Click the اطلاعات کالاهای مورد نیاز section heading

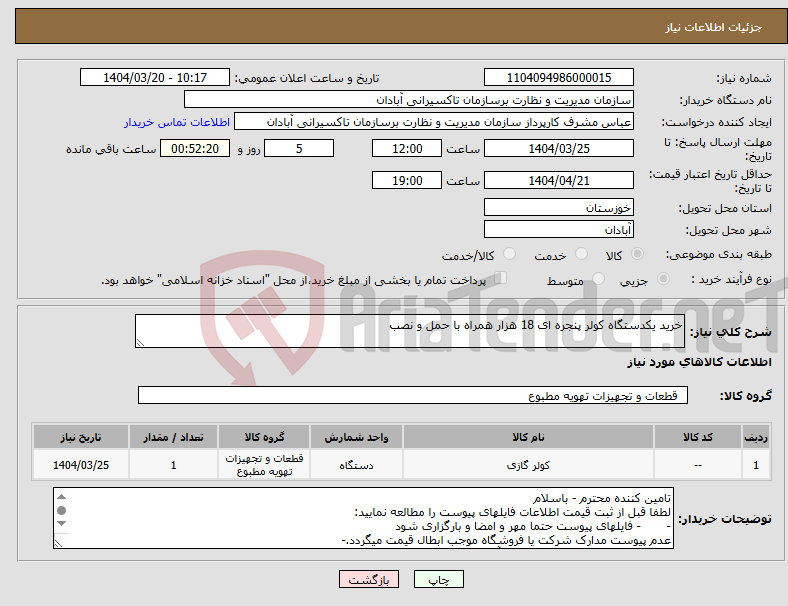click(699, 362)
